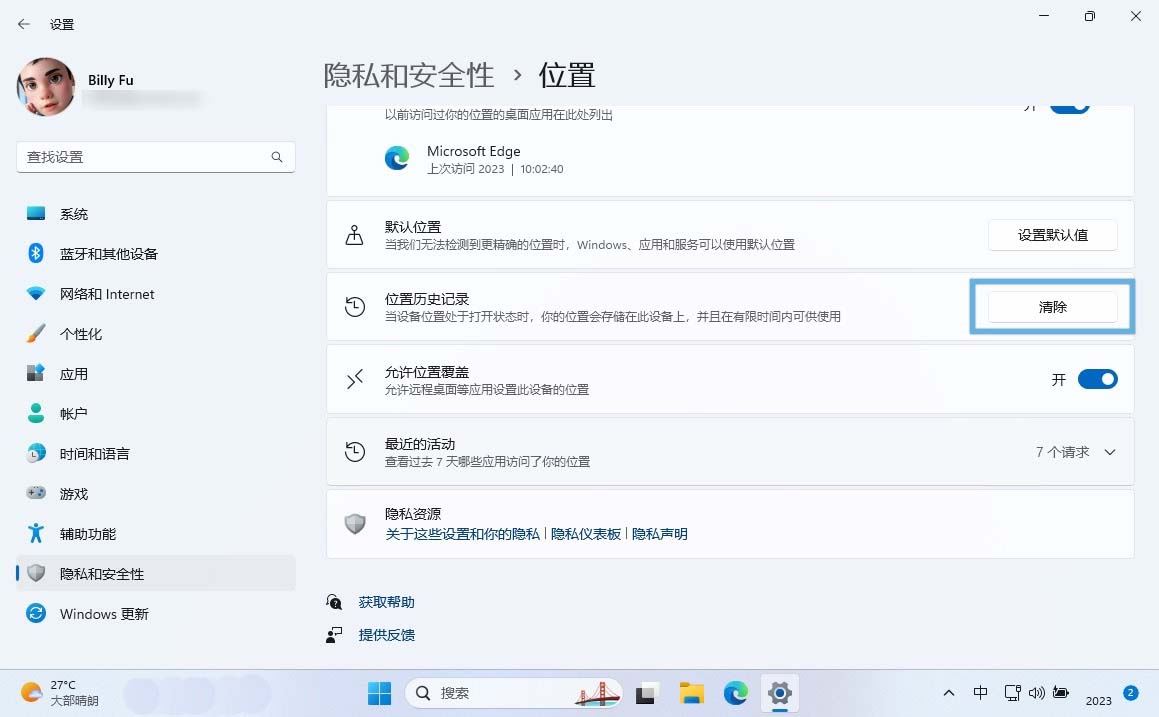Open 系统 settings in the sidebar
Screen dimensions: 1159x717
click(x=76, y=213)
